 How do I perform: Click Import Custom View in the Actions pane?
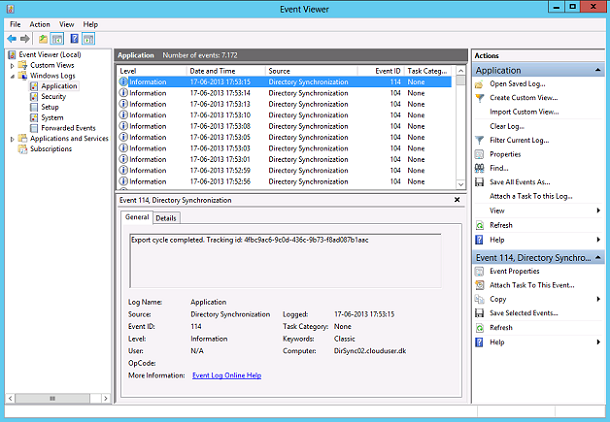524,112
